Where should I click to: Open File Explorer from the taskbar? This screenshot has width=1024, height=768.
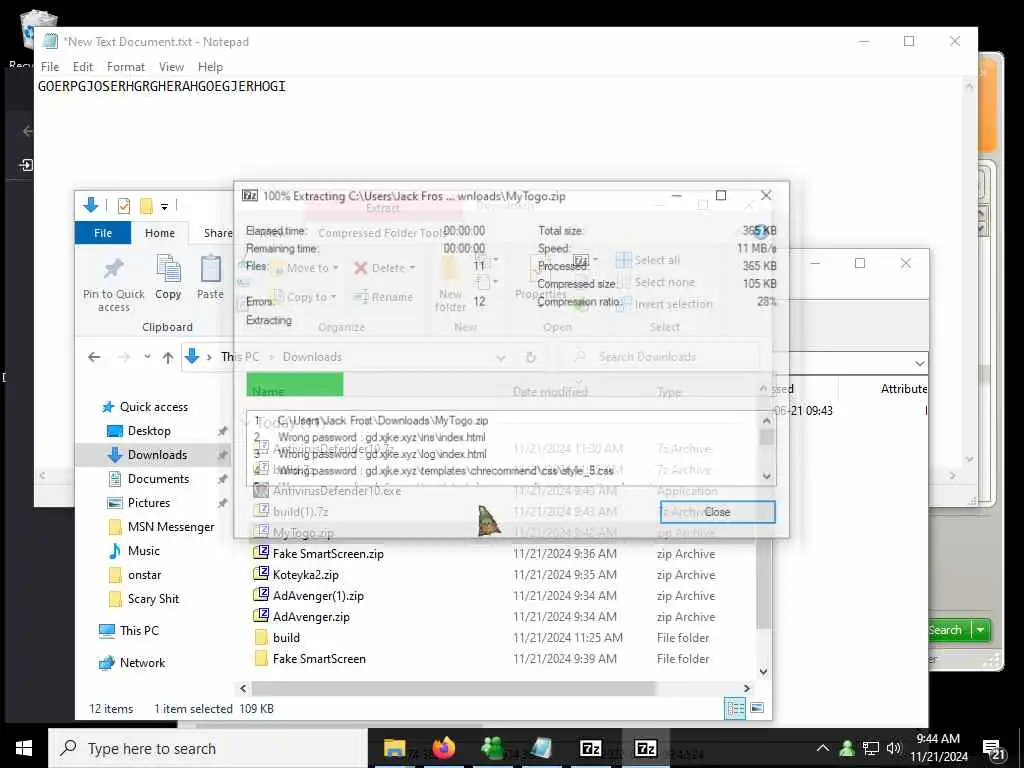click(394, 748)
